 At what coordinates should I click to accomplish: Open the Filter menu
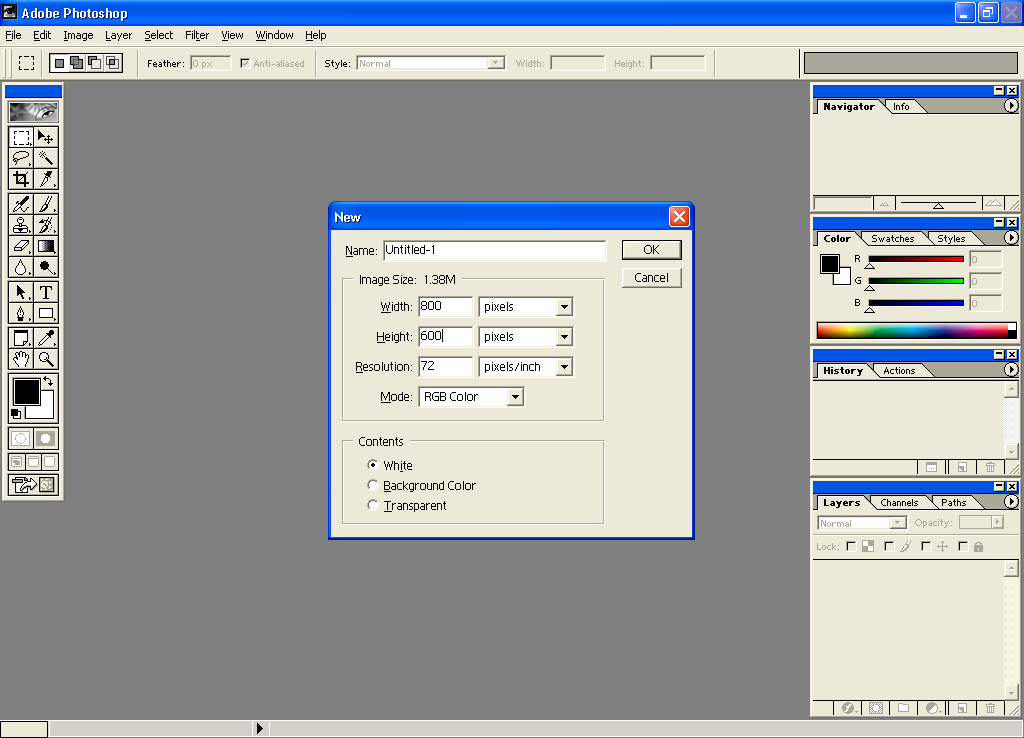coord(197,35)
